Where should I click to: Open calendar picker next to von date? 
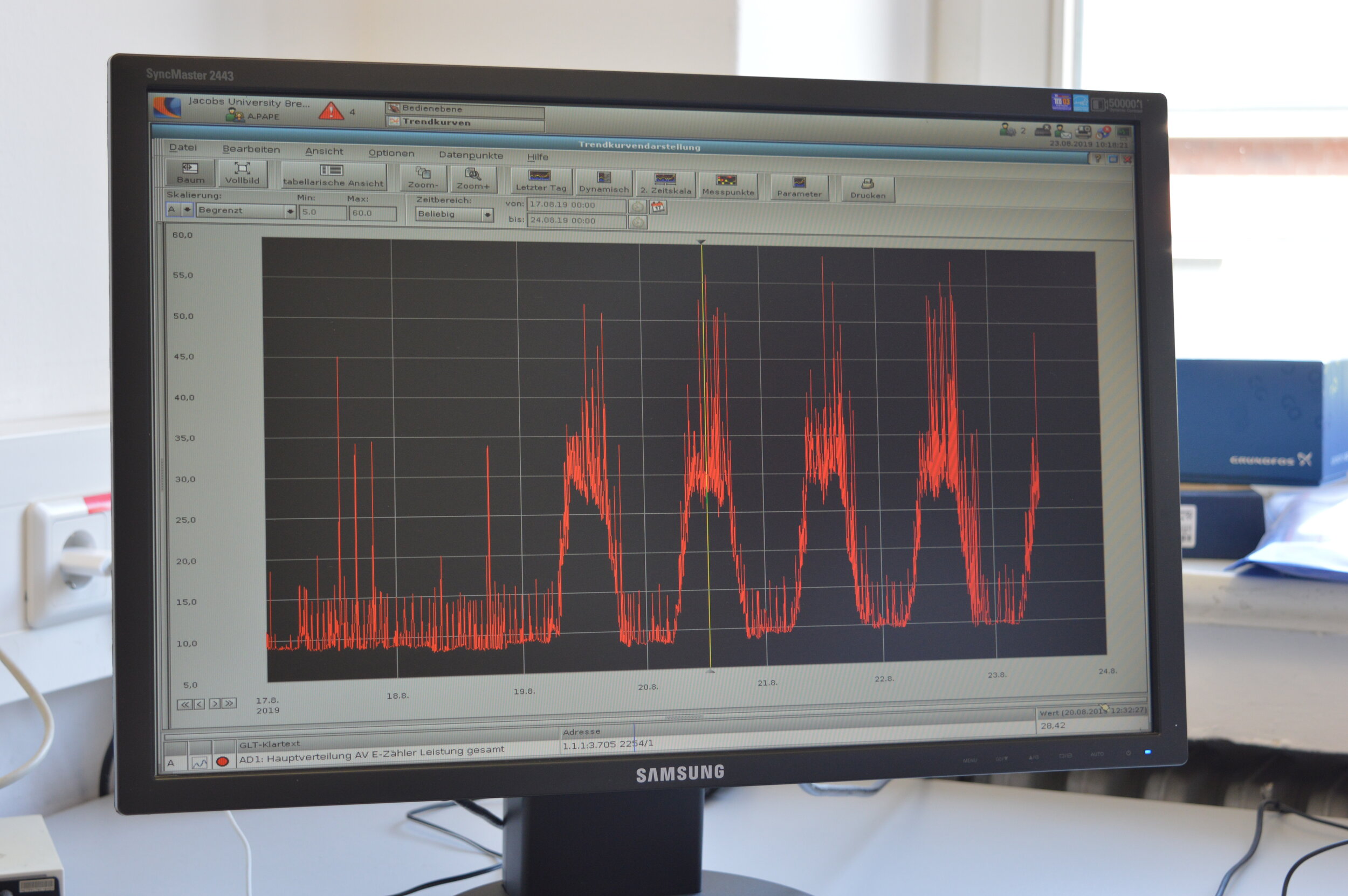(x=658, y=207)
